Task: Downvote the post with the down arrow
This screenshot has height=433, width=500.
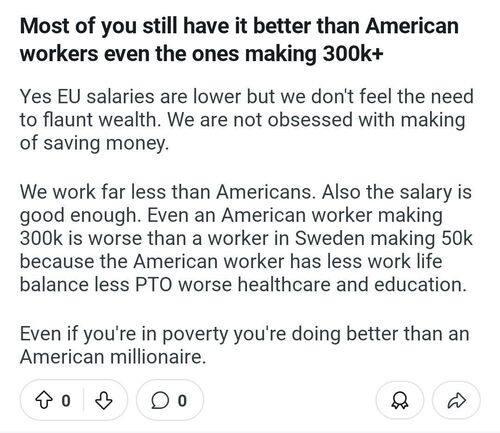Action: [104, 400]
